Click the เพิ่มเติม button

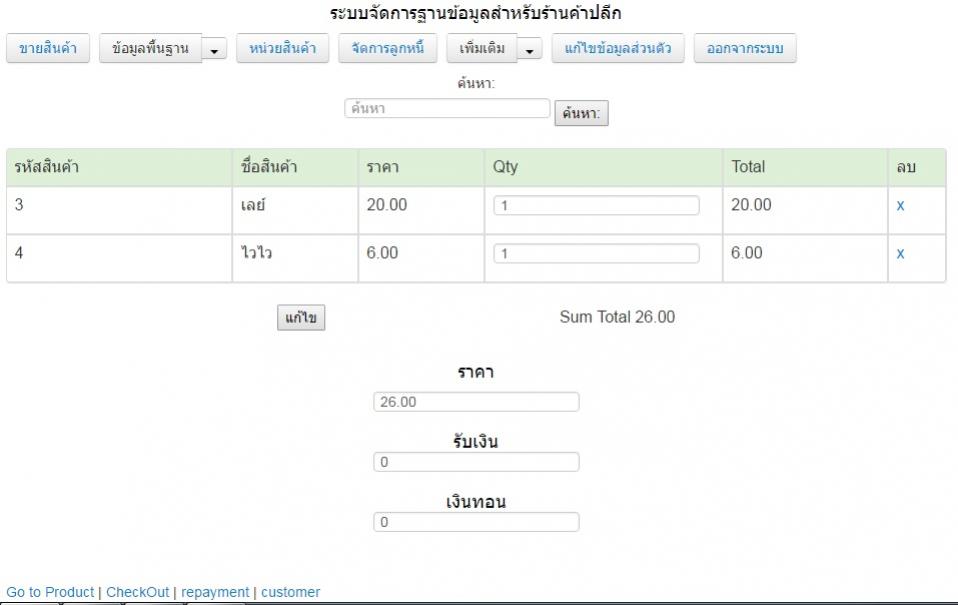(x=482, y=48)
